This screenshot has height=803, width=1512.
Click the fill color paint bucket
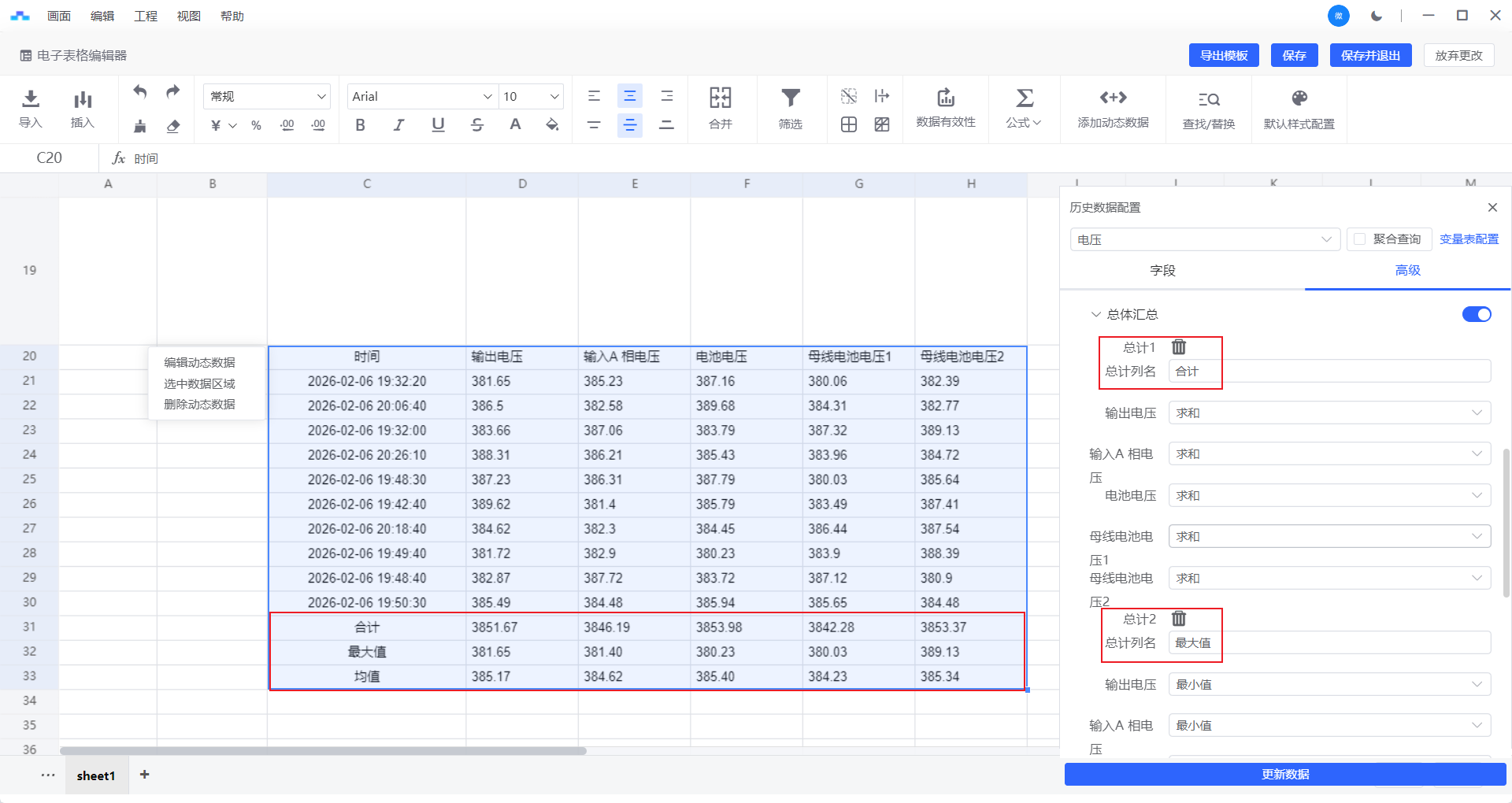[x=552, y=124]
